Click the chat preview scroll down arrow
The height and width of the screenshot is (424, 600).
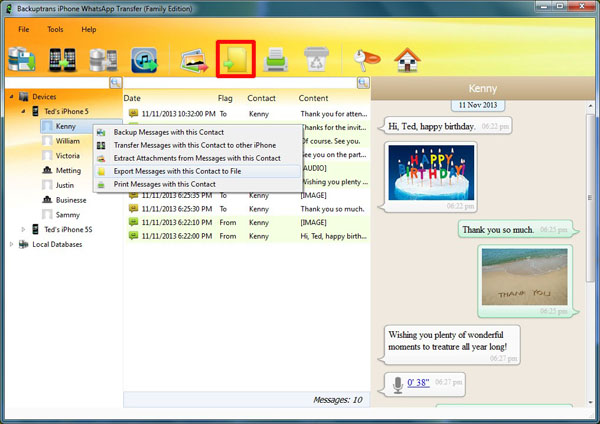(x=591, y=402)
